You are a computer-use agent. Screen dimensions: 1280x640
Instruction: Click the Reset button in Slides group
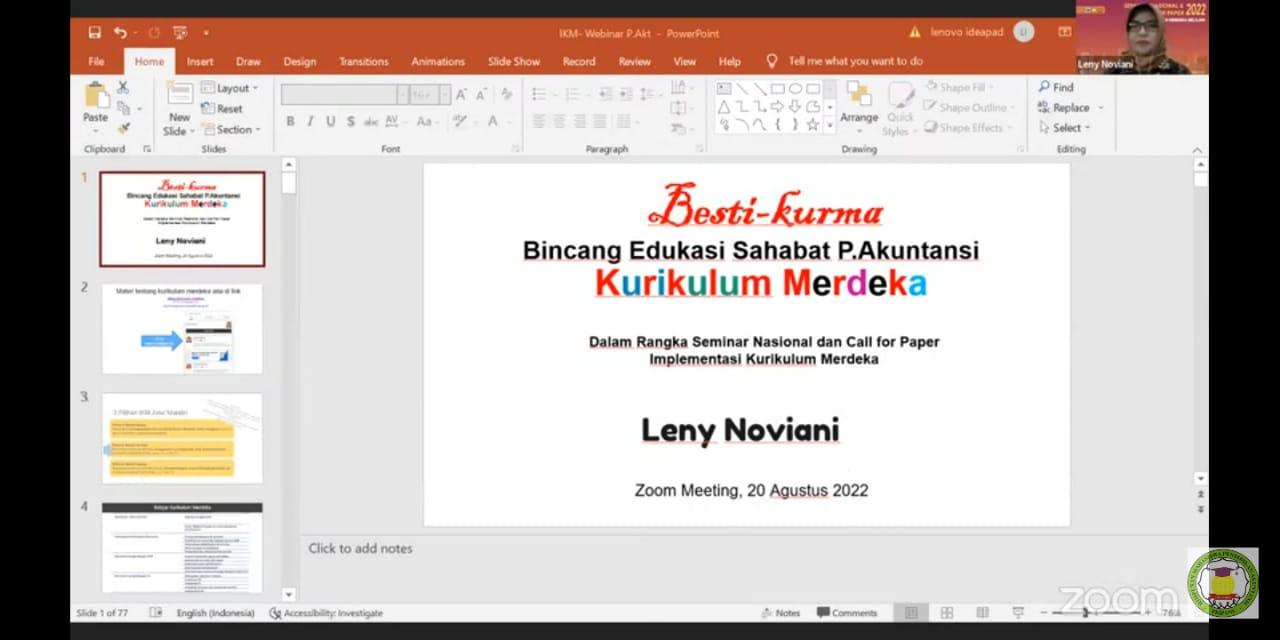pos(222,108)
